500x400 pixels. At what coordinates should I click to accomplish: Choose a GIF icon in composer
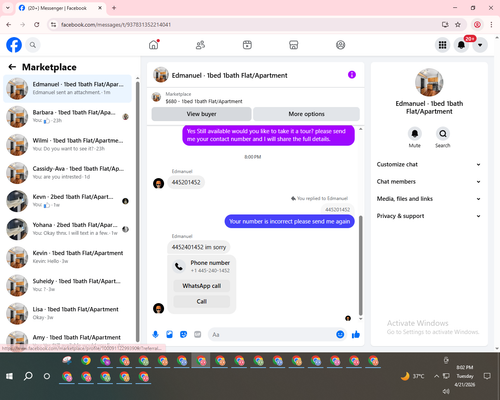coord(198,334)
